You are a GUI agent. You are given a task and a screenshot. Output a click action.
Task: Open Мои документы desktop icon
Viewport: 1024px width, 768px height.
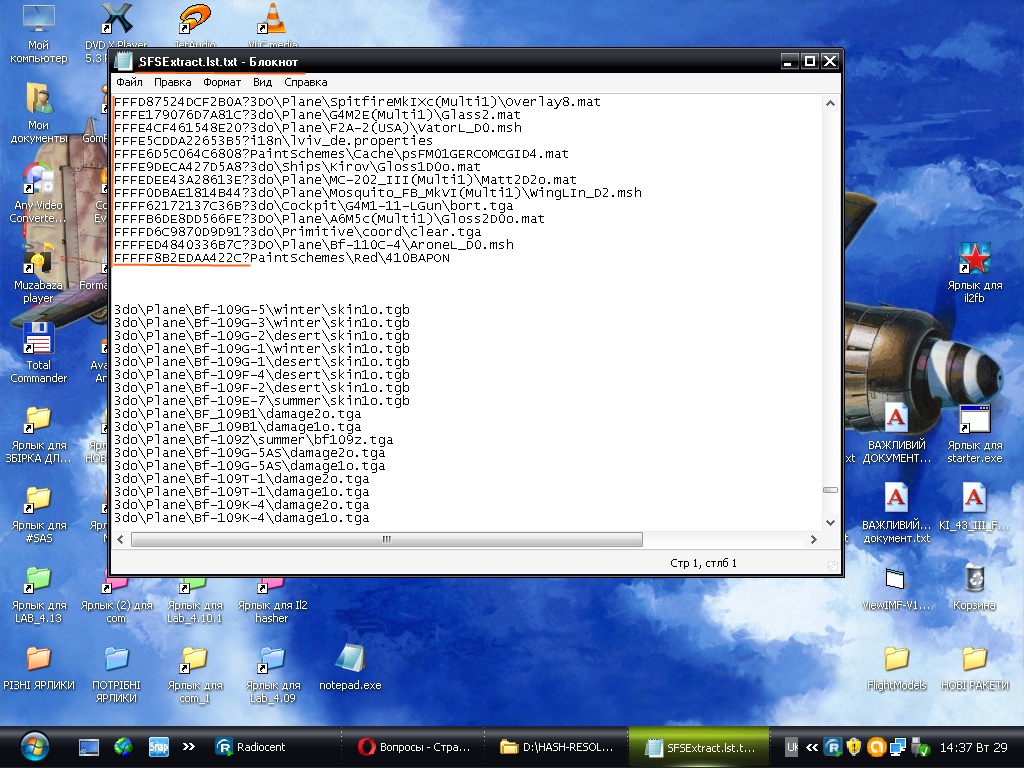click(x=39, y=112)
